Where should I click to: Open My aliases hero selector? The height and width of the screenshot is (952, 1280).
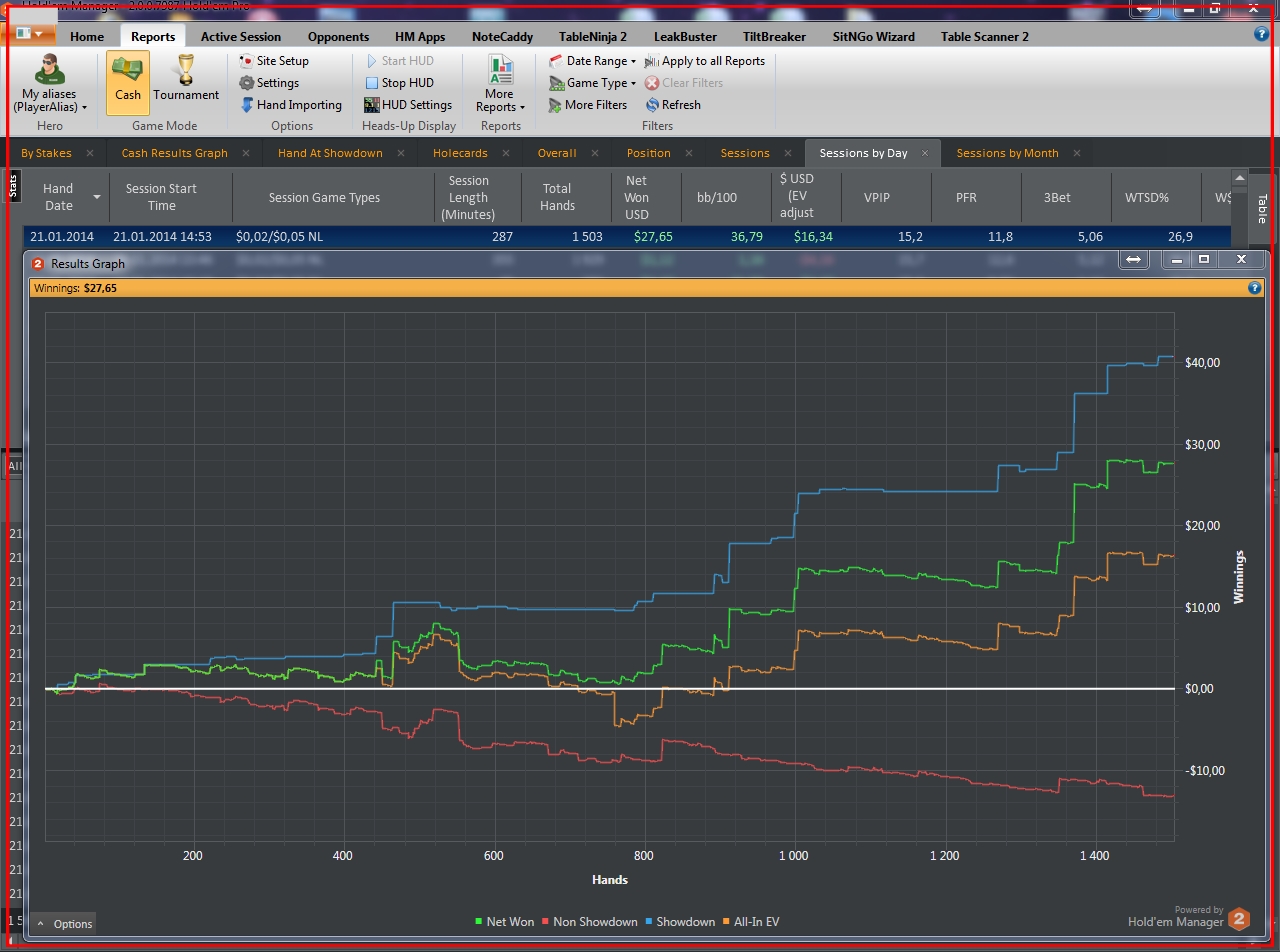(49, 83)
